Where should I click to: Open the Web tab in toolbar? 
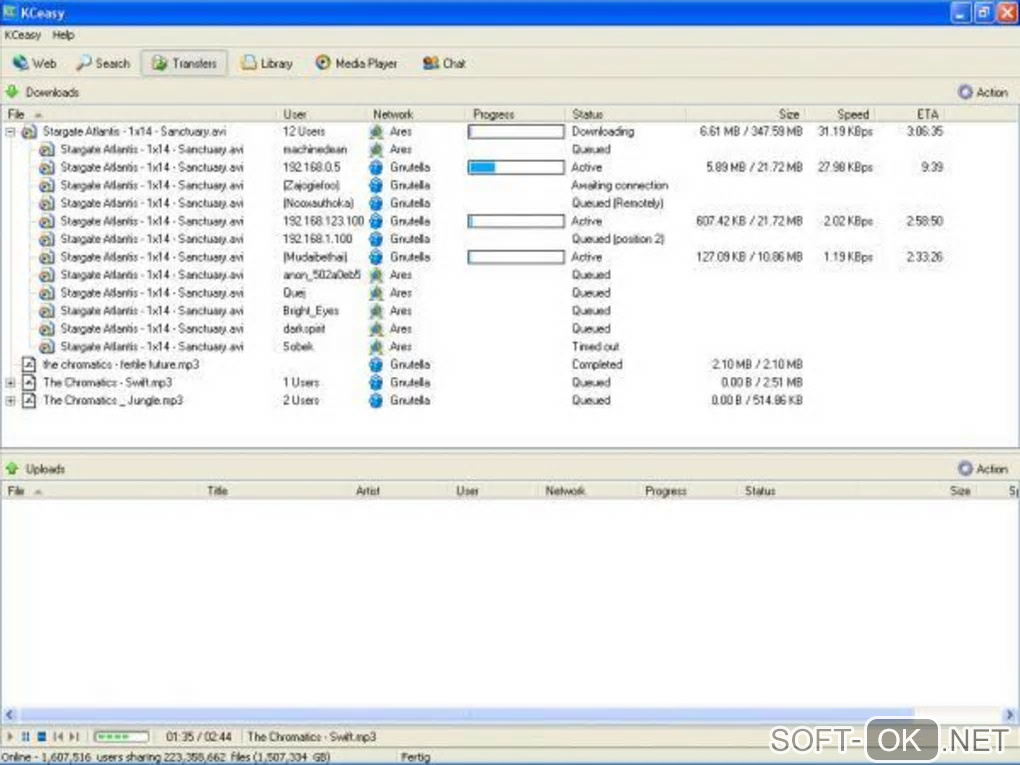point(34,63)
